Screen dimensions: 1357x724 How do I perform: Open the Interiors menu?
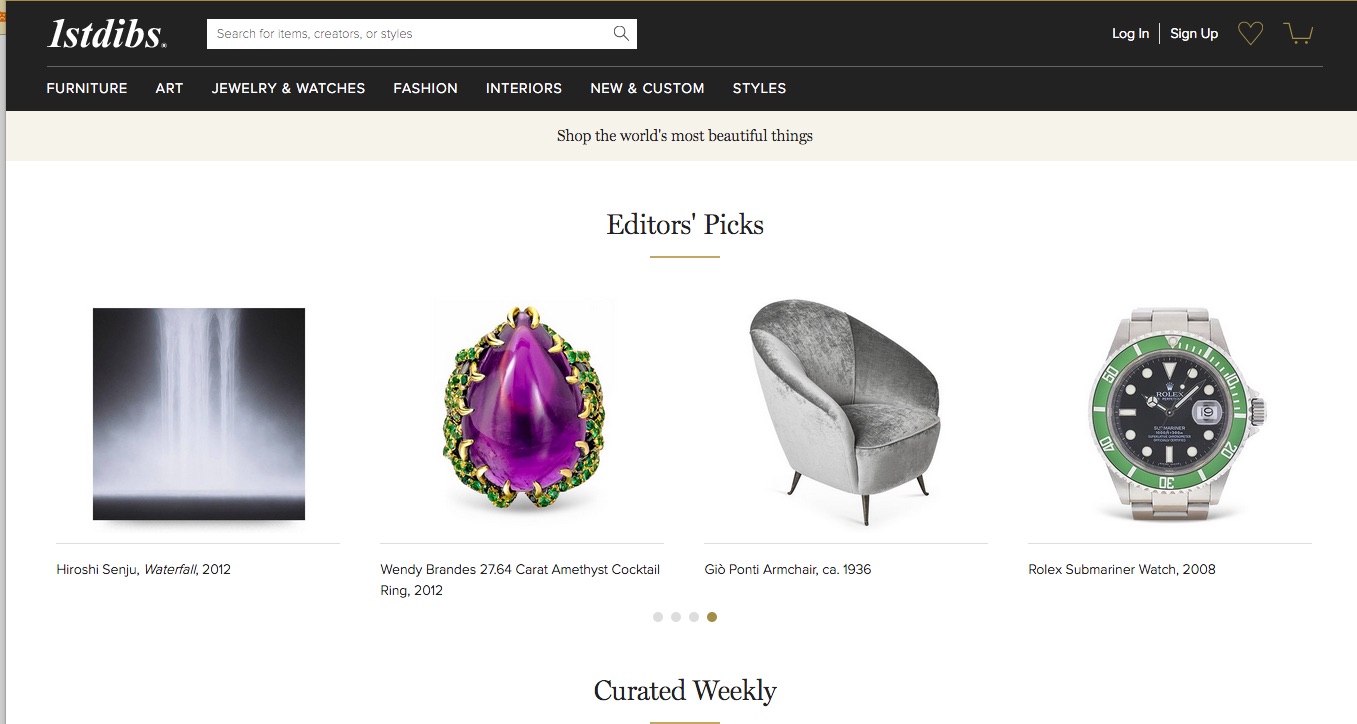pyautogui.click(x=524, y=88)
